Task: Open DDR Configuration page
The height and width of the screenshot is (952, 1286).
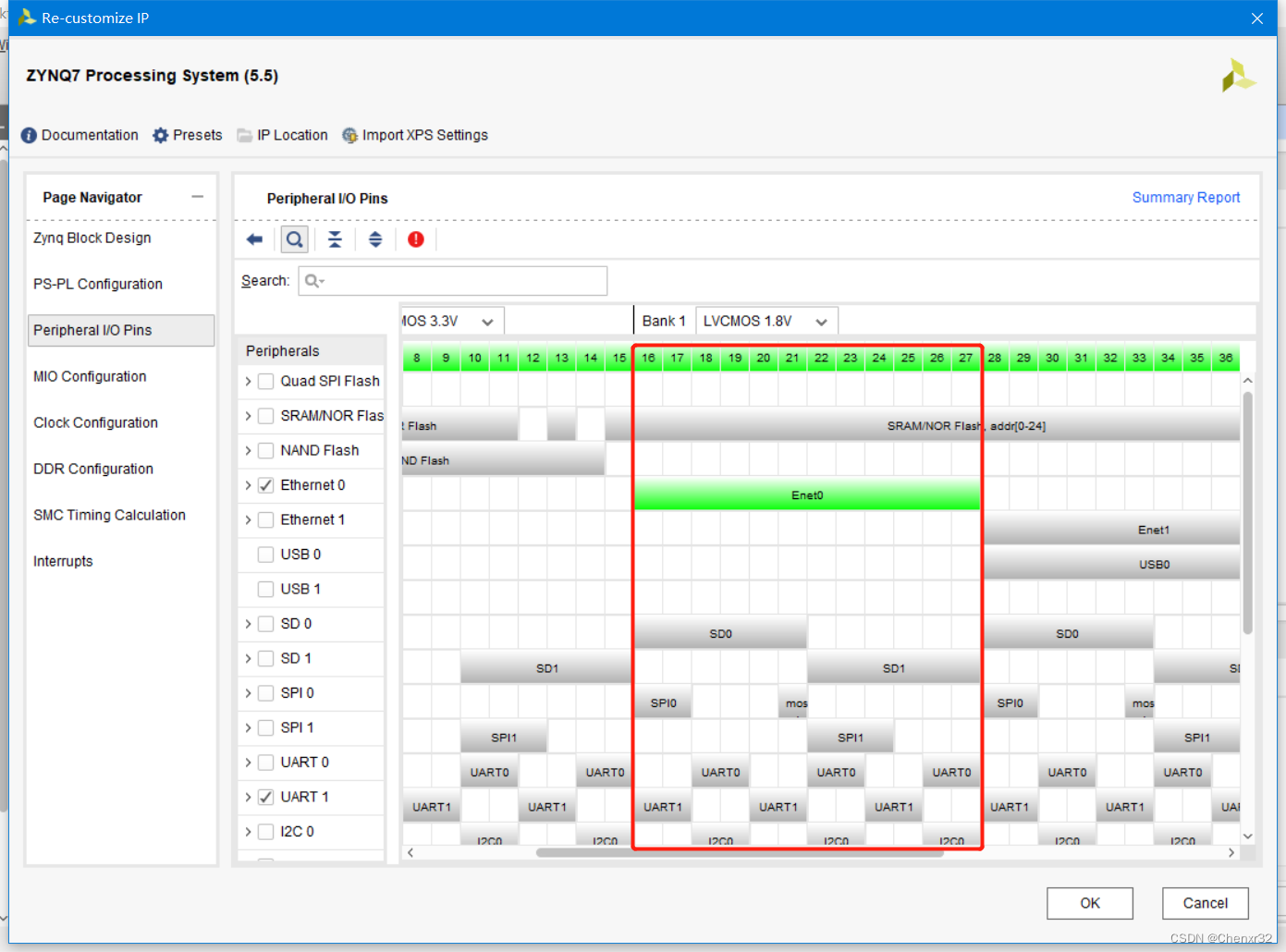Action: point(93,469)
